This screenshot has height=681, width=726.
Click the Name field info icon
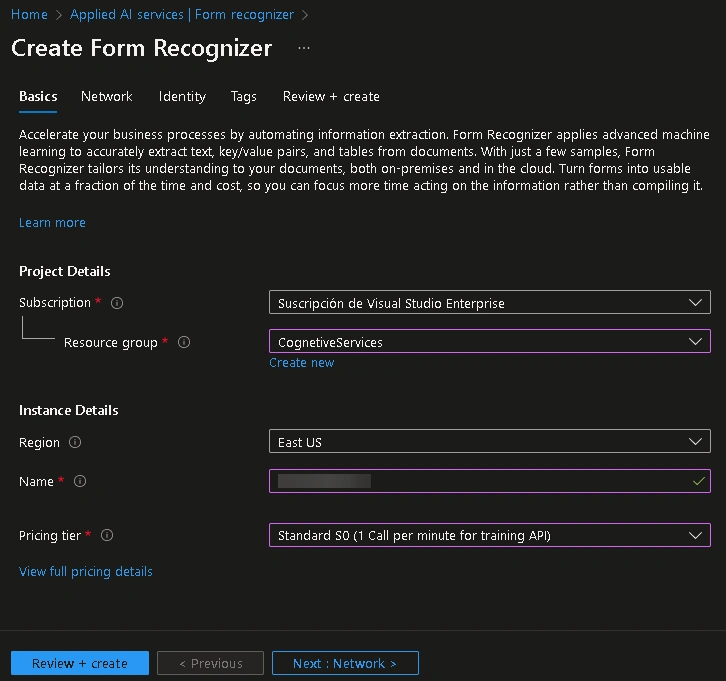[x=80, y=481]
